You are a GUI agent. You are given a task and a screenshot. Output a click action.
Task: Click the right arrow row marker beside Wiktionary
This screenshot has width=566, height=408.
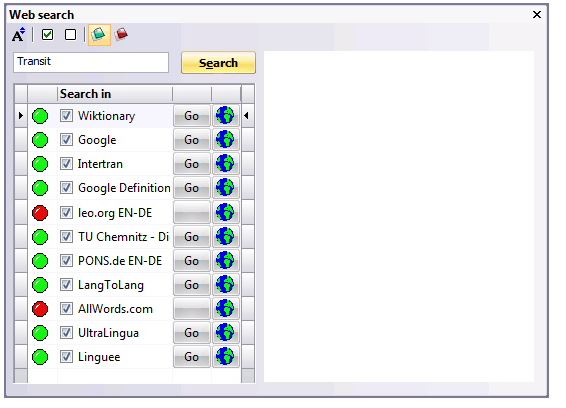pos(21,116)
